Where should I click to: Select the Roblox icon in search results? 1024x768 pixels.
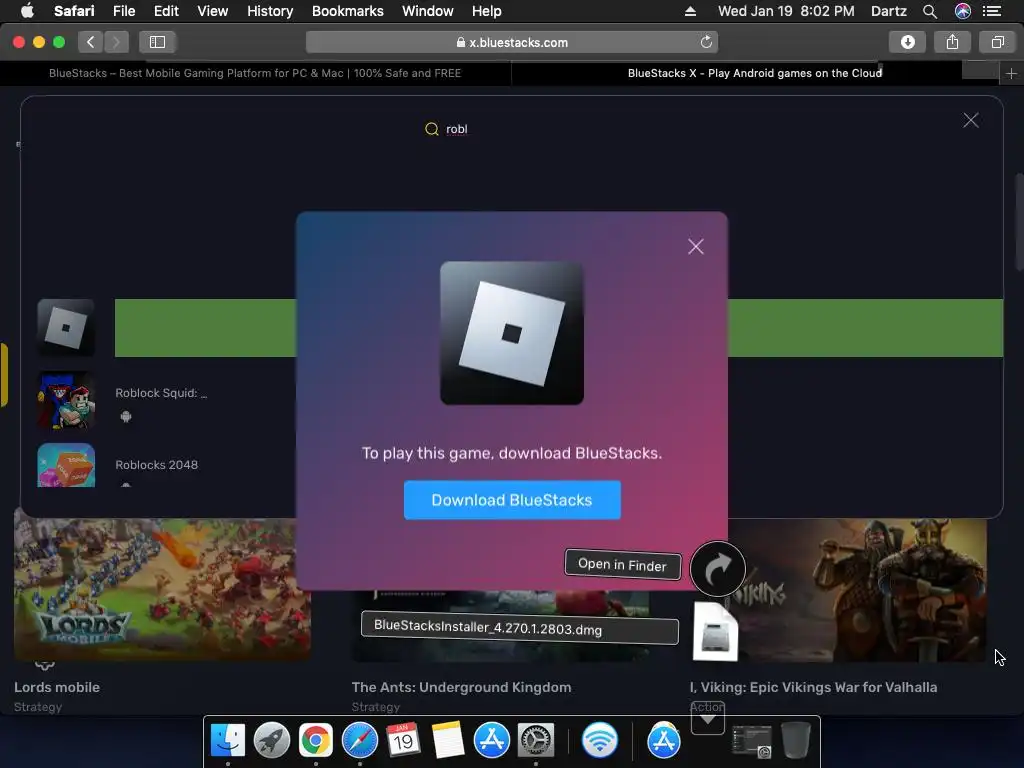[66, 328]
